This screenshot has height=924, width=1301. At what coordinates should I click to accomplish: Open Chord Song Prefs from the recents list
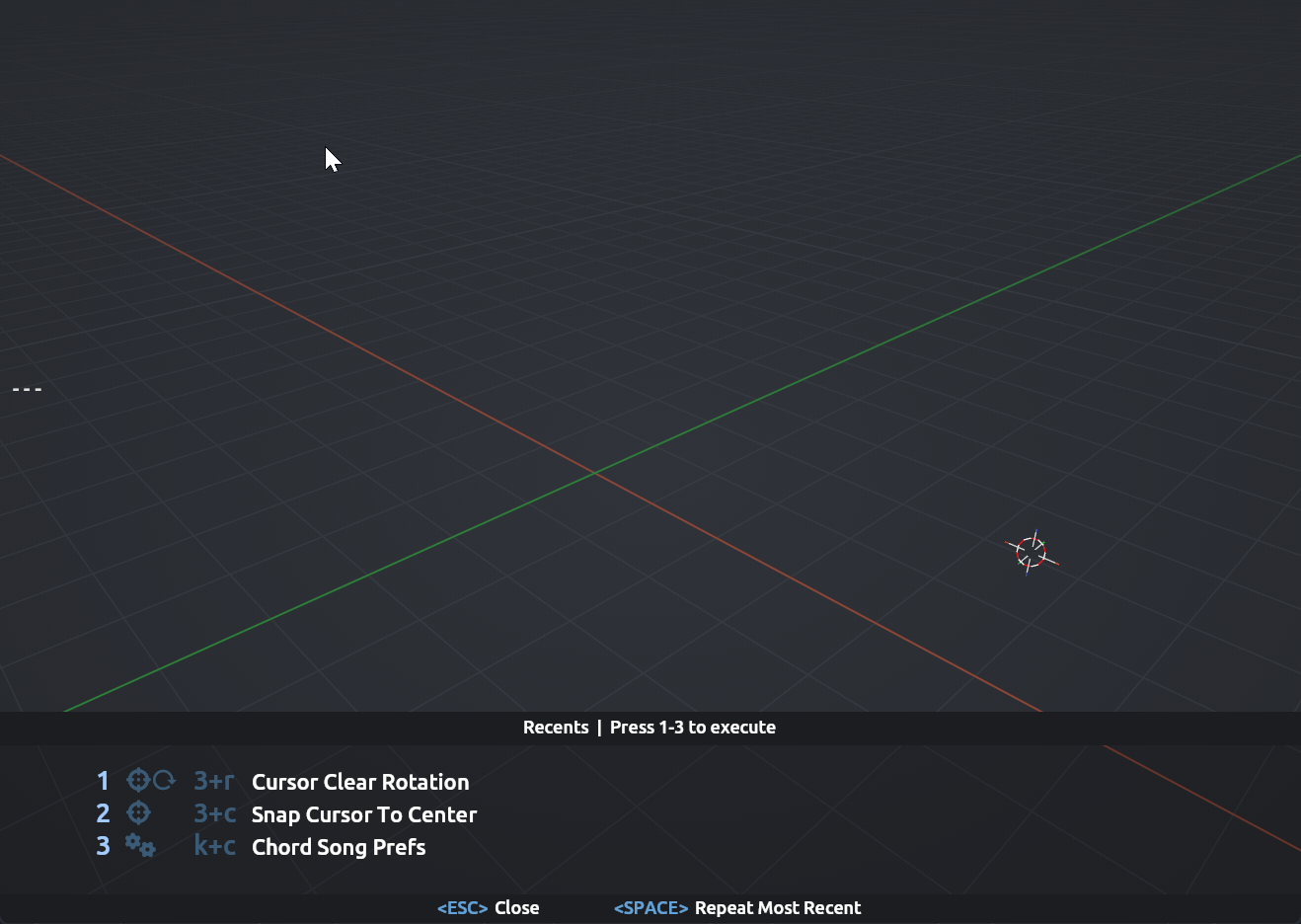click(x=339, y=847)
